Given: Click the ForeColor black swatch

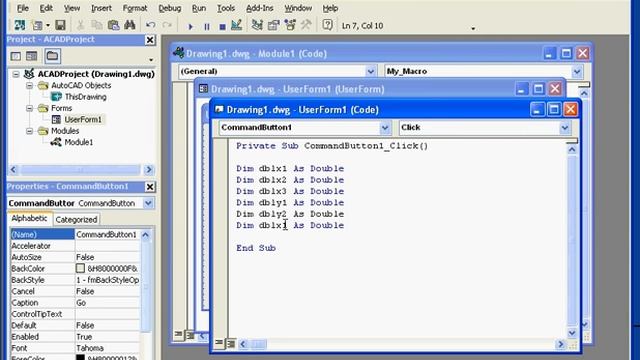Looking at the screenshot, I should (x=80, y=358).
